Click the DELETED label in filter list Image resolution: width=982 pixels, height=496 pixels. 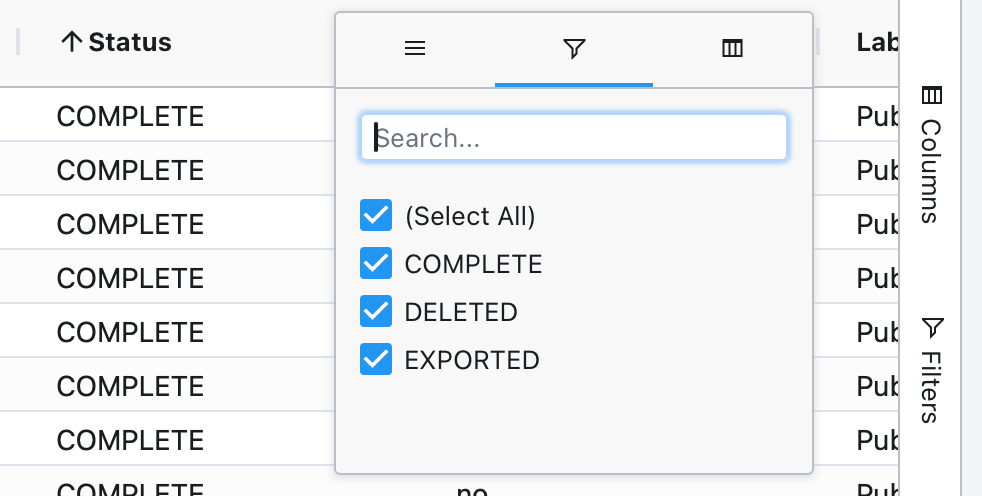click(x=461, y=312)
